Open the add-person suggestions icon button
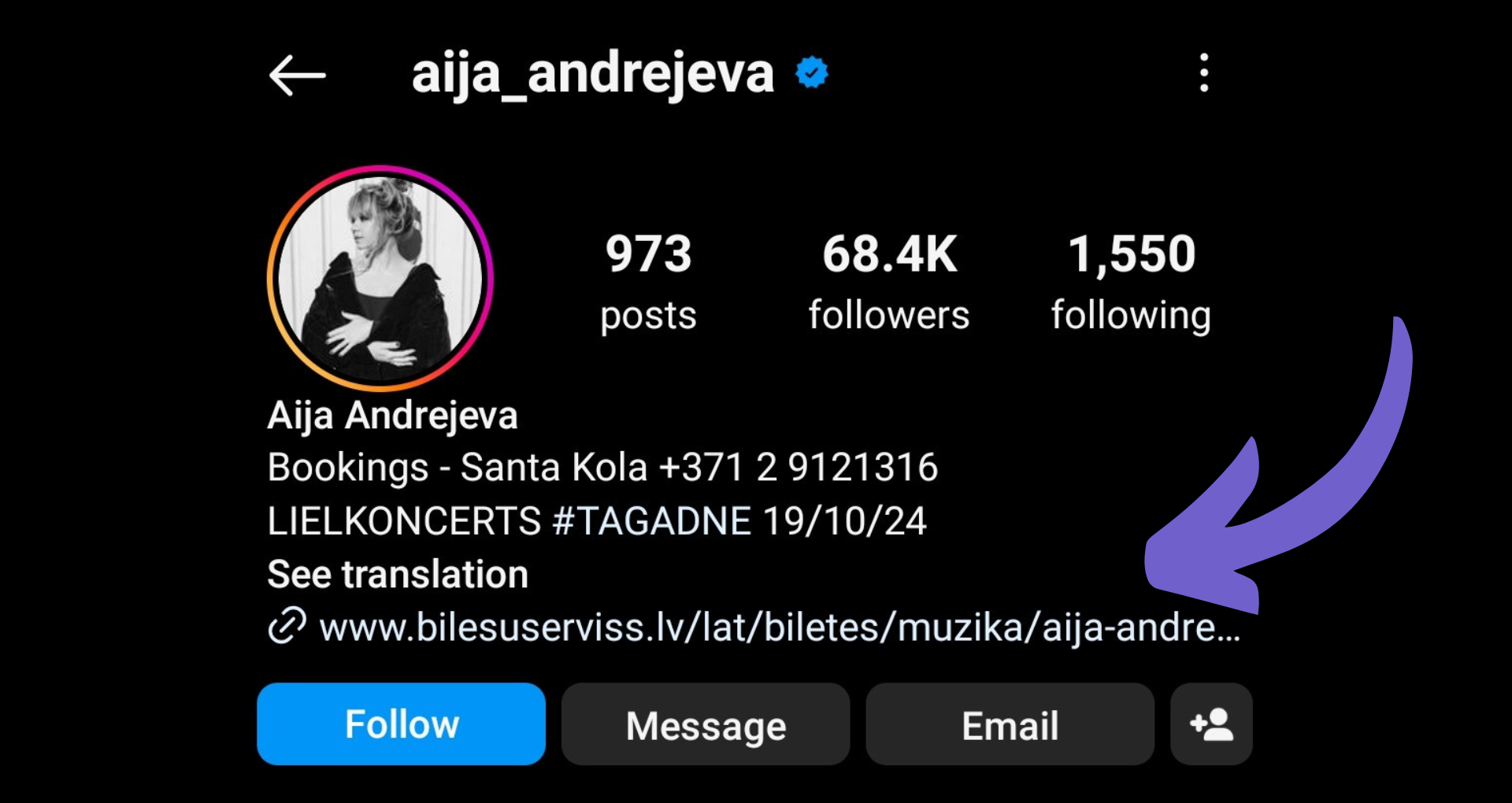 [1211, 724]
